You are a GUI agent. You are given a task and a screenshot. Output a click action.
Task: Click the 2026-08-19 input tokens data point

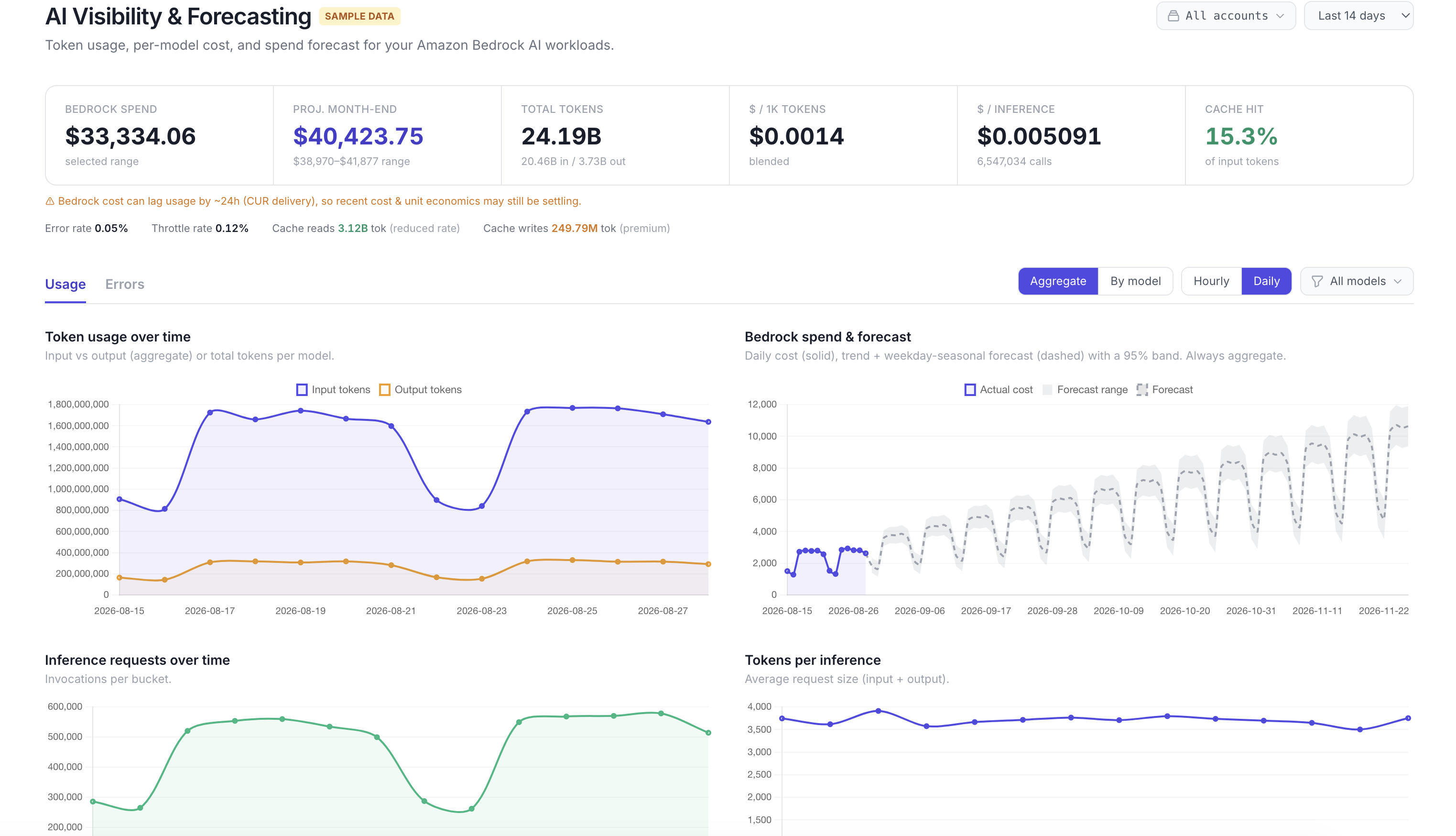(301, 411)
